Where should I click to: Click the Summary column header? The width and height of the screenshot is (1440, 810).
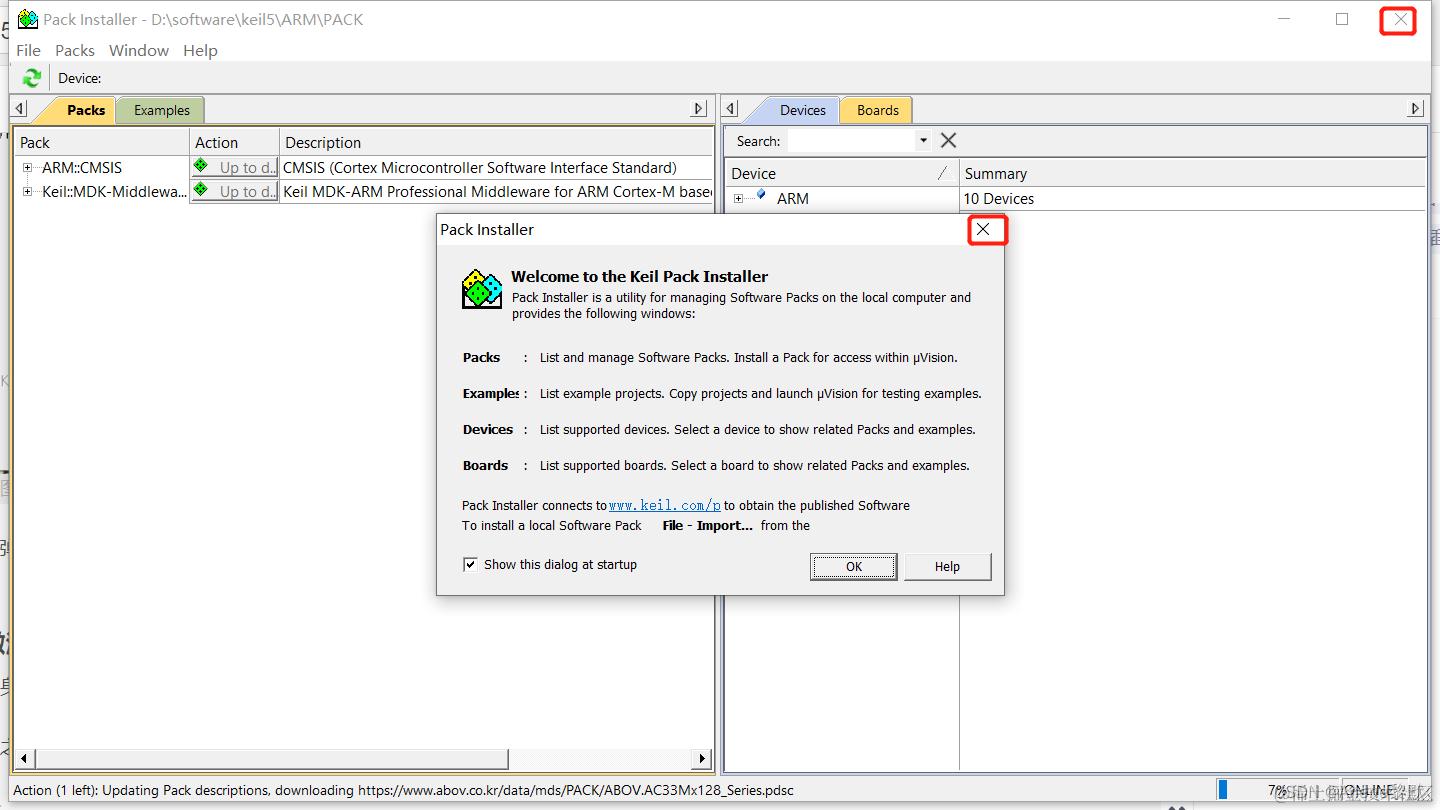point(1192,174)
